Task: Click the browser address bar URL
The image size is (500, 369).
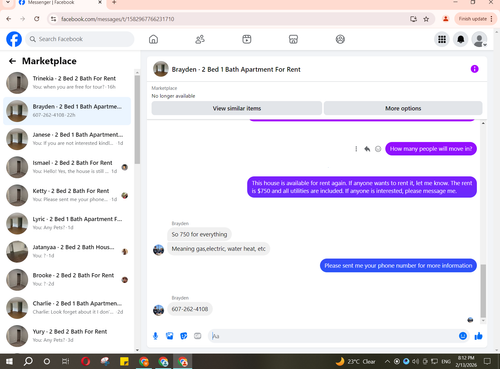Action: coord(118,19)
